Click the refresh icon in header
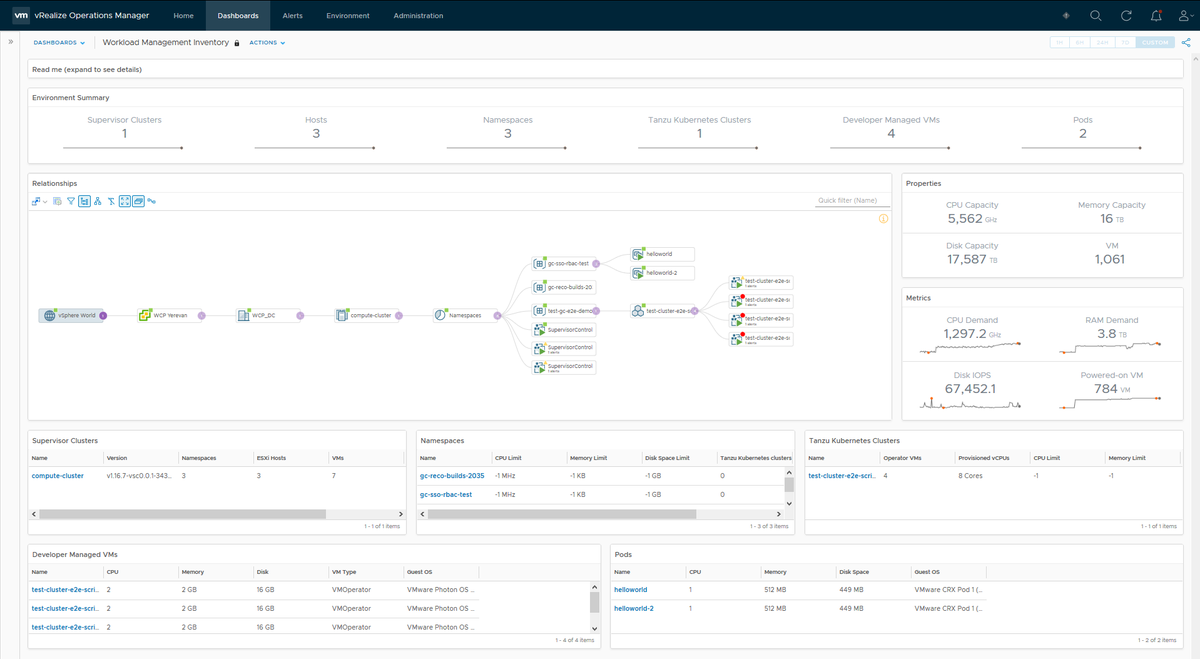 [x=1126, y=16]
